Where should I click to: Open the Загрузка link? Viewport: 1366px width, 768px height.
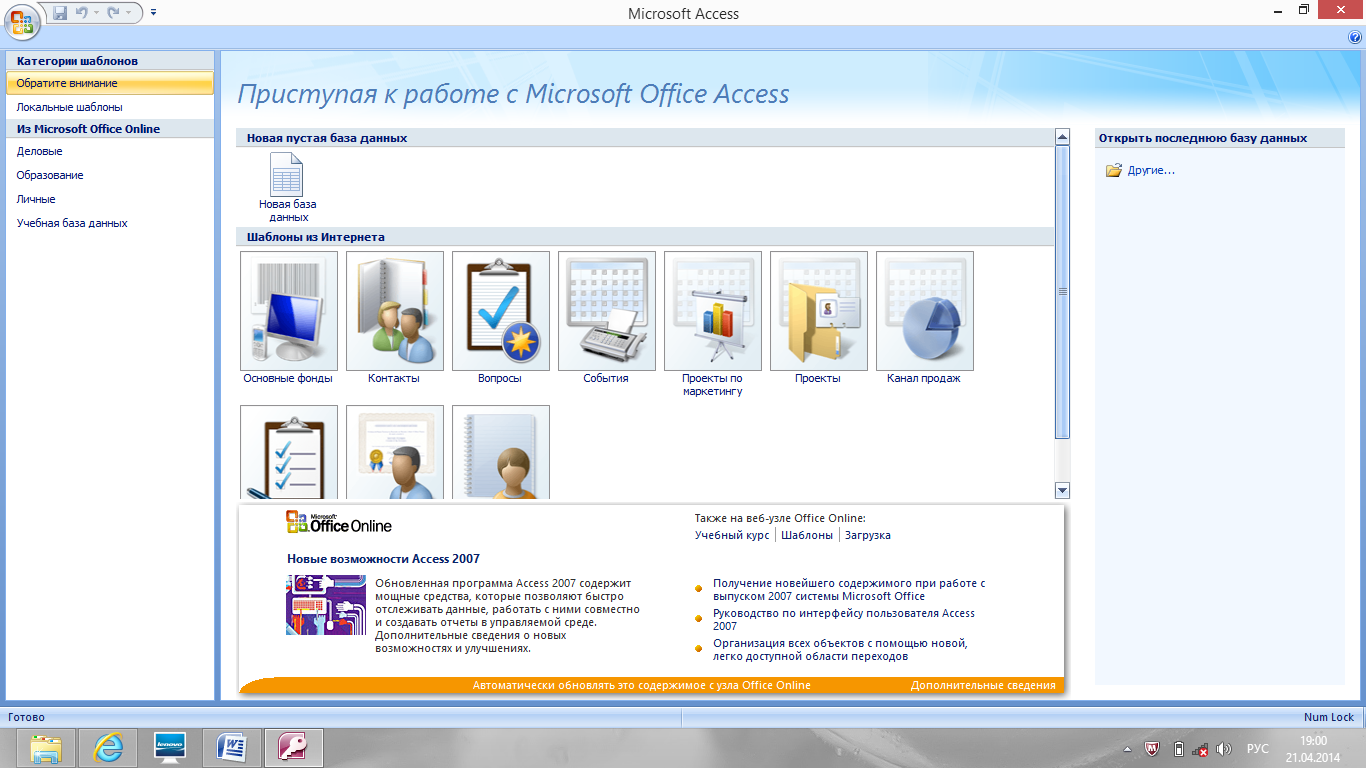point(868,535)
